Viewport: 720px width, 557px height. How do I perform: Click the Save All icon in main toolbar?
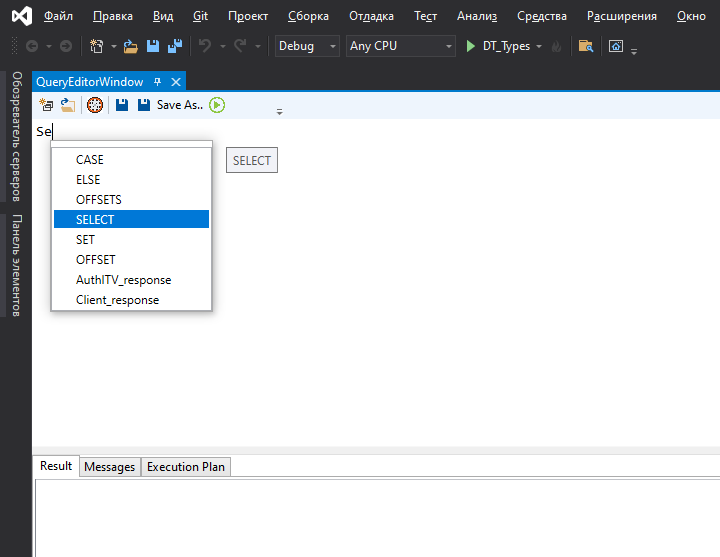point(175,46)
